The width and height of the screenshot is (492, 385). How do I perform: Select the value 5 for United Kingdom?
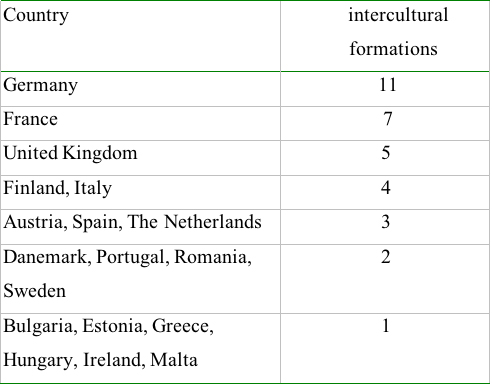[x=386, y=153]
